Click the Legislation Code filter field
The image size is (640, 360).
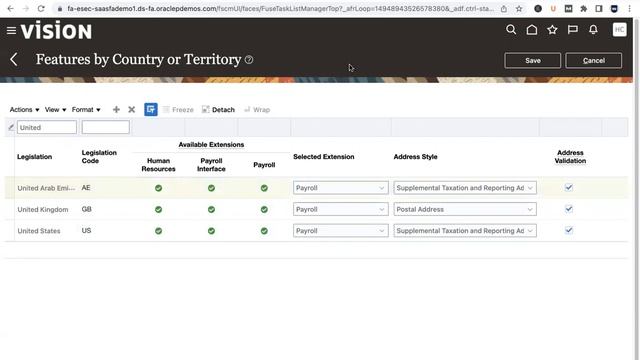(105, 127)
